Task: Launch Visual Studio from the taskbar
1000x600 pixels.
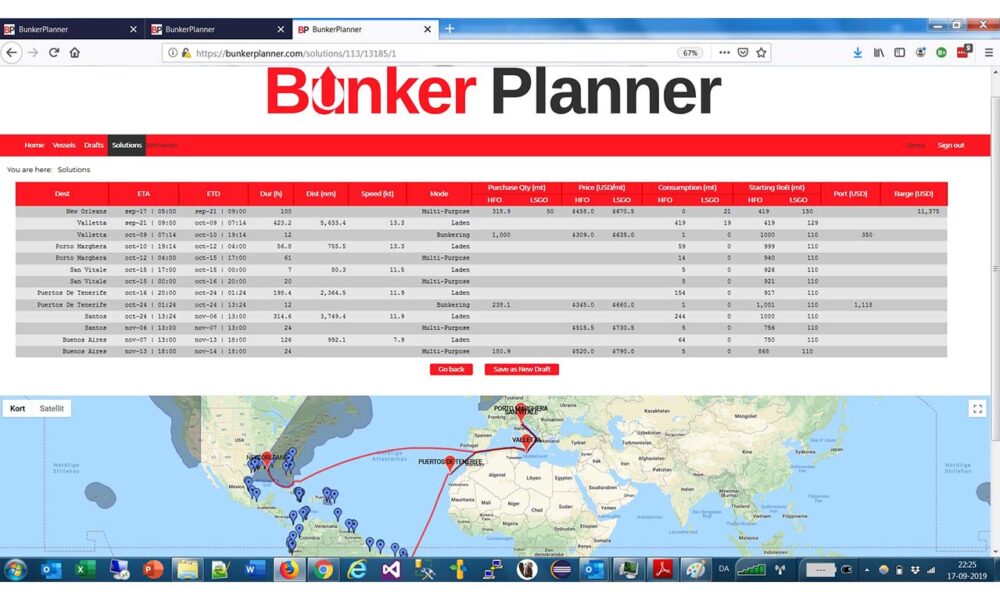Action: (389, 570)
